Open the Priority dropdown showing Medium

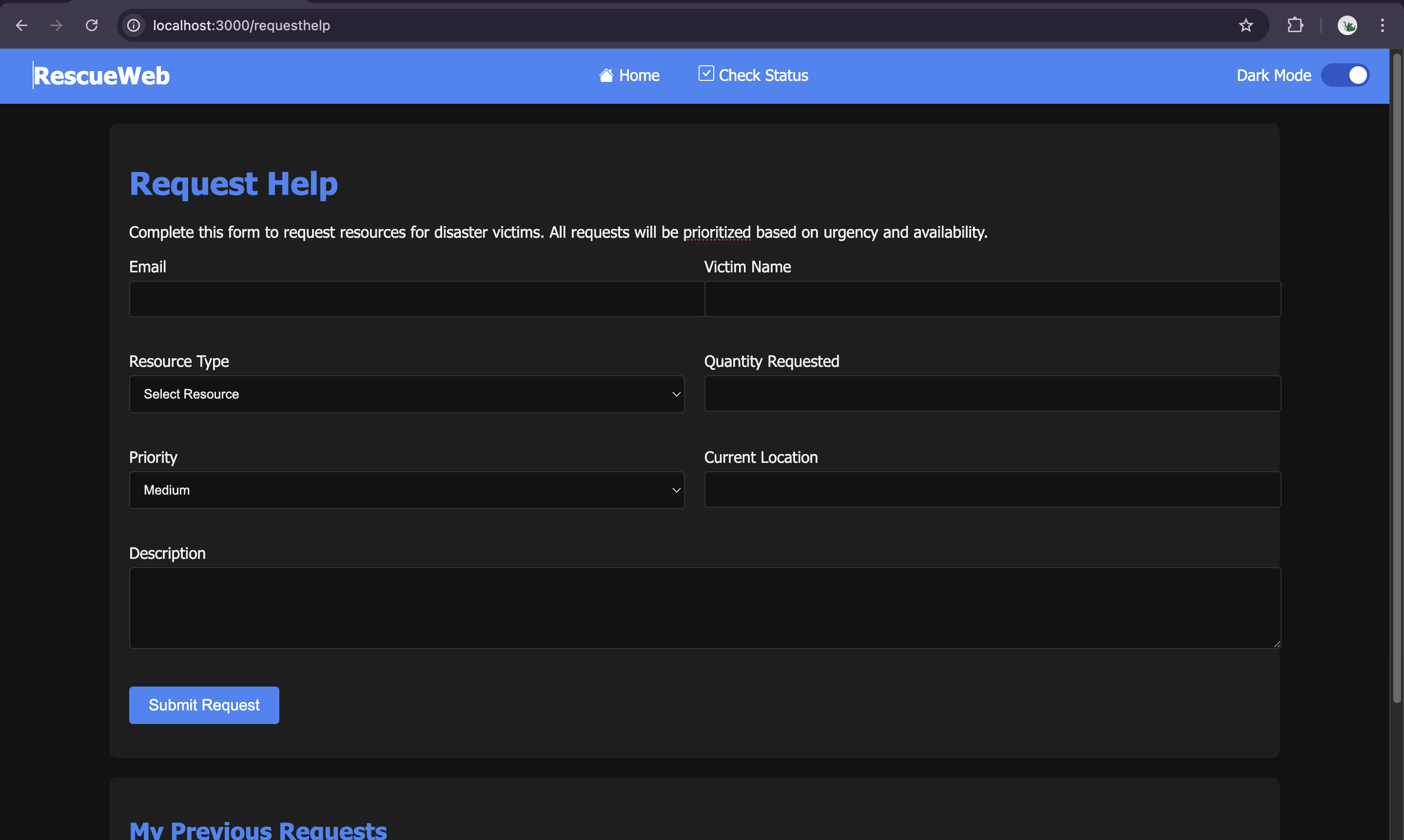[407, 490]
